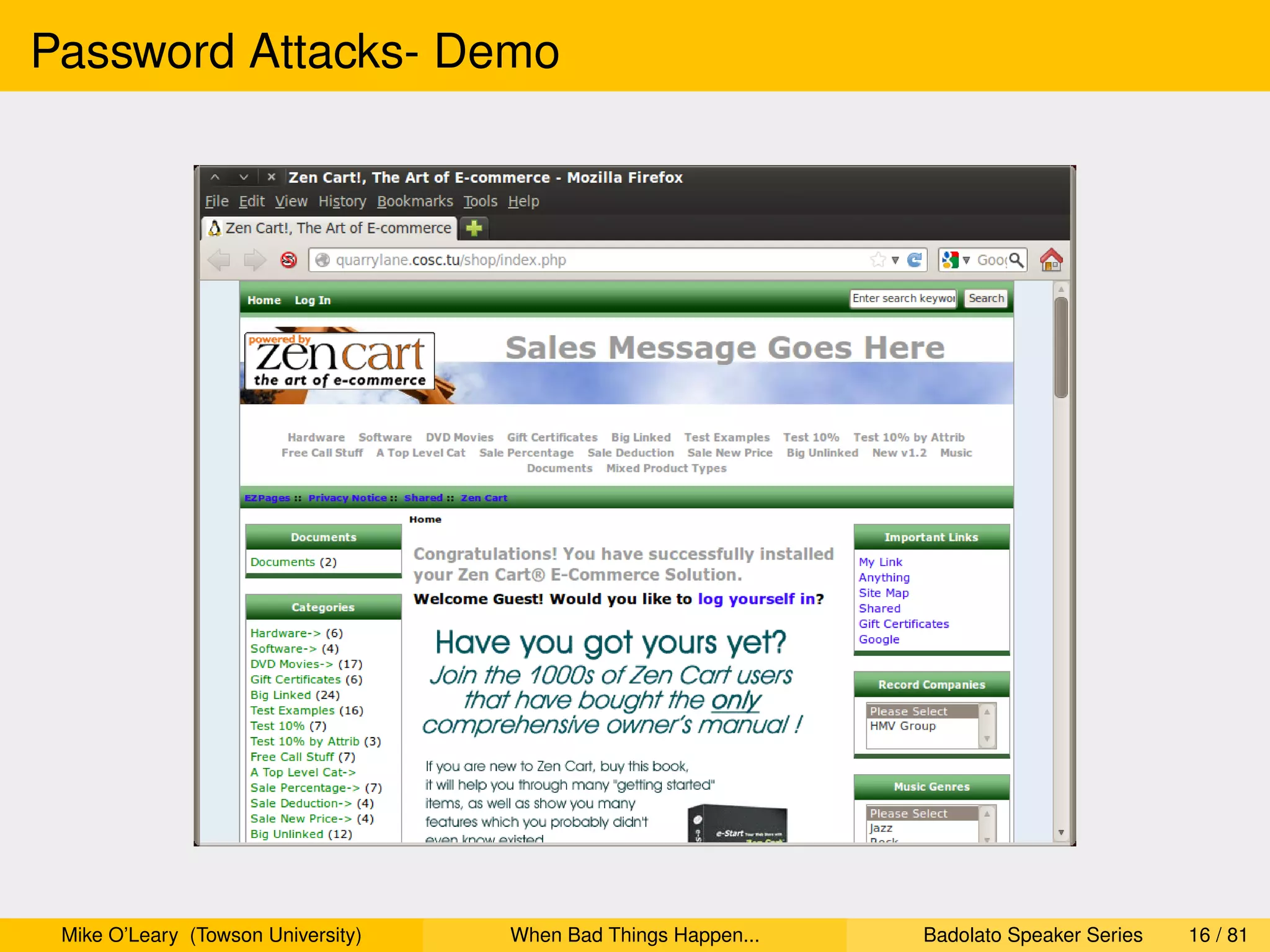Click Gift Certificates under Important Links
1270x952 pixels.
click(904, 624)
